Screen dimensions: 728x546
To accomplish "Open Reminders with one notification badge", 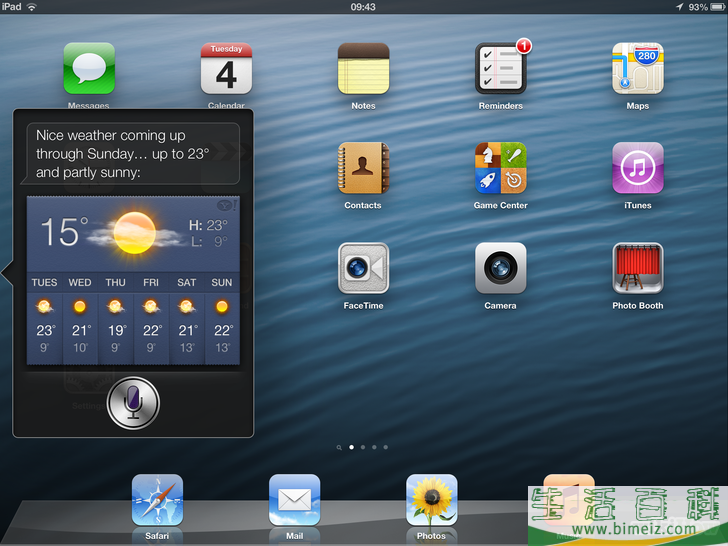I will tap(500, 69).
